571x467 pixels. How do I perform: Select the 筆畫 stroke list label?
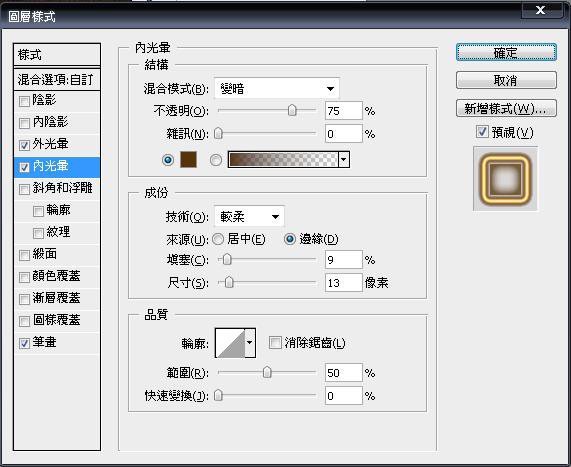[x=44, y=342]
